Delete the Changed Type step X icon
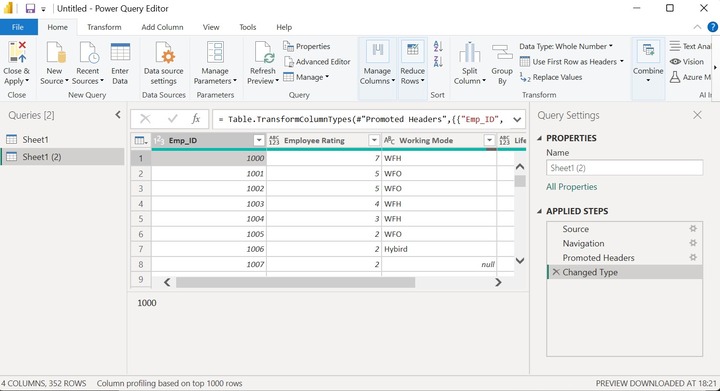Image resolution: width=720 pixels, height=391 pixels. (x=556, y=272)
